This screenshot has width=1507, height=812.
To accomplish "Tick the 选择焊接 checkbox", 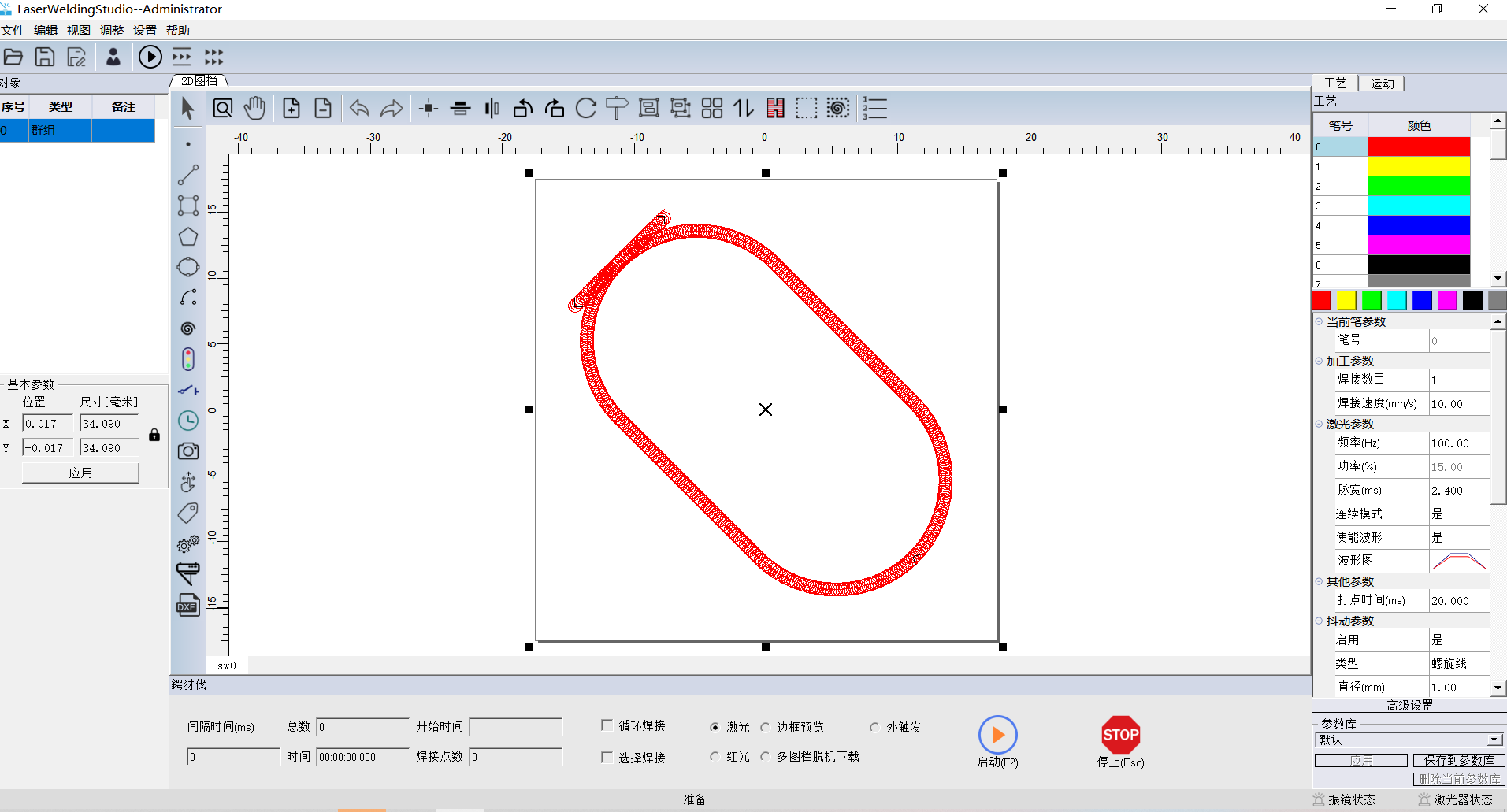I will tap(607, 757).
